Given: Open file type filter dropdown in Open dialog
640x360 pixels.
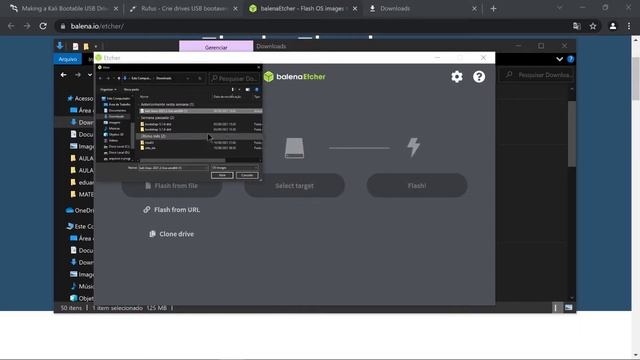Looking at the screenshot, I should [235, 168].
